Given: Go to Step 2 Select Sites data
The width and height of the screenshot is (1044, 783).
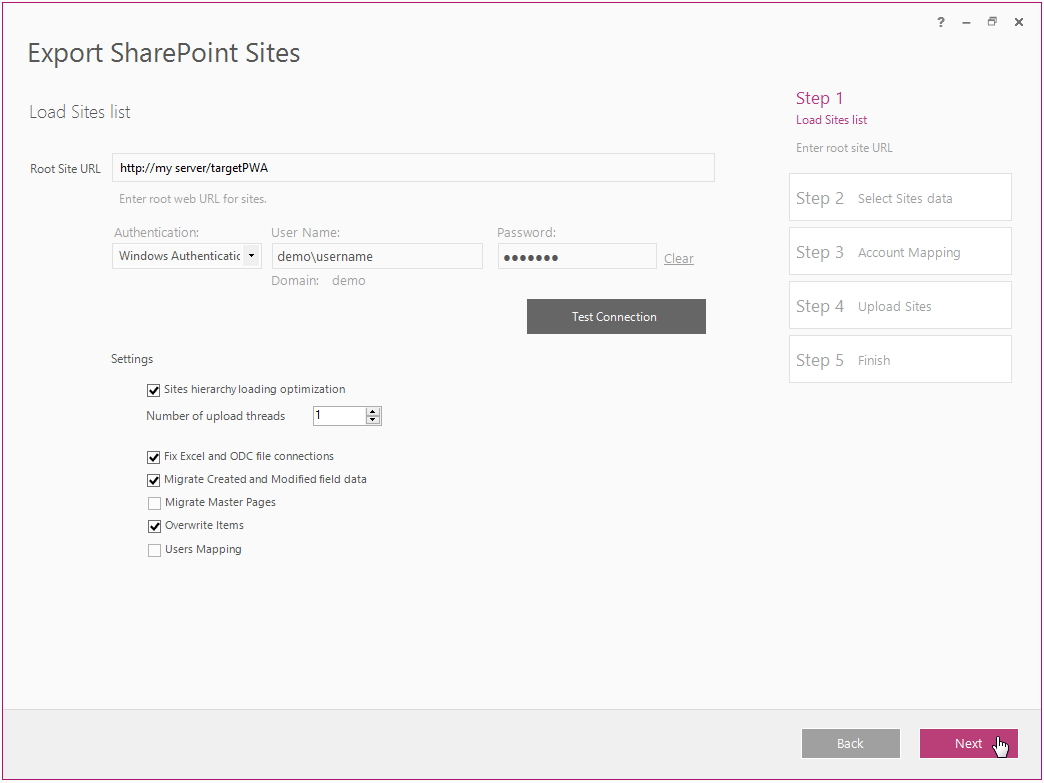Looking at the screenshot, I should point(900,197).
